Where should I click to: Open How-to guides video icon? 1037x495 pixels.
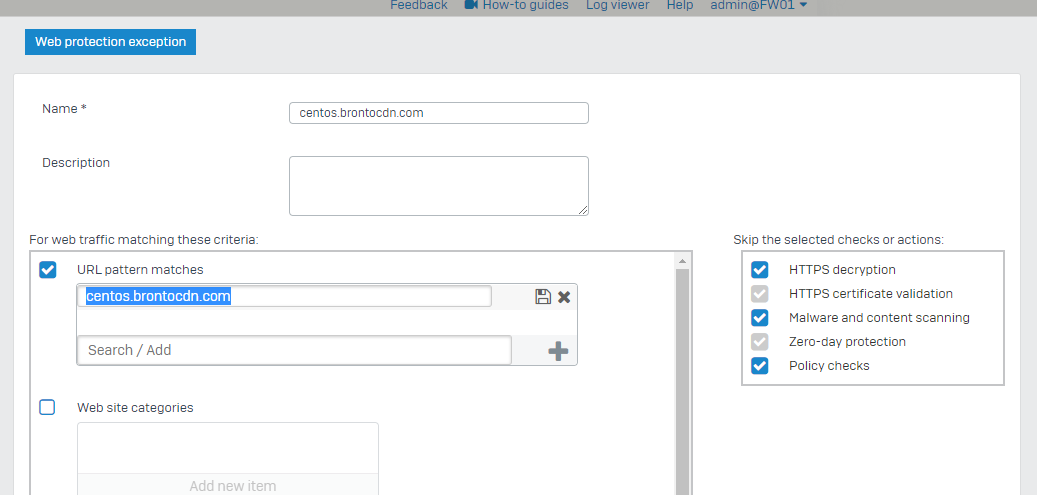(472, 5)
